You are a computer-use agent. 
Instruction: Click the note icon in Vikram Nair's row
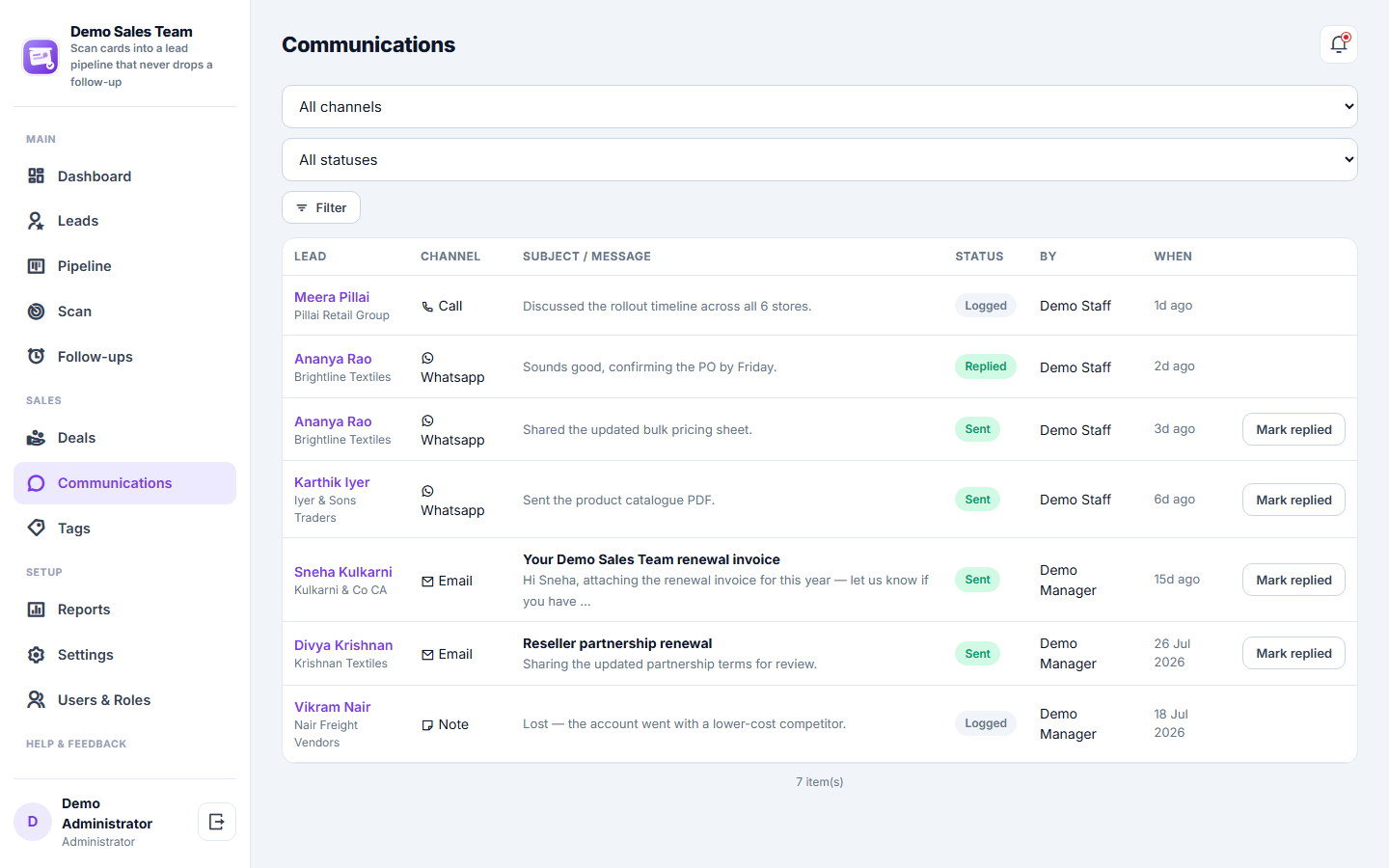[427, 725]
